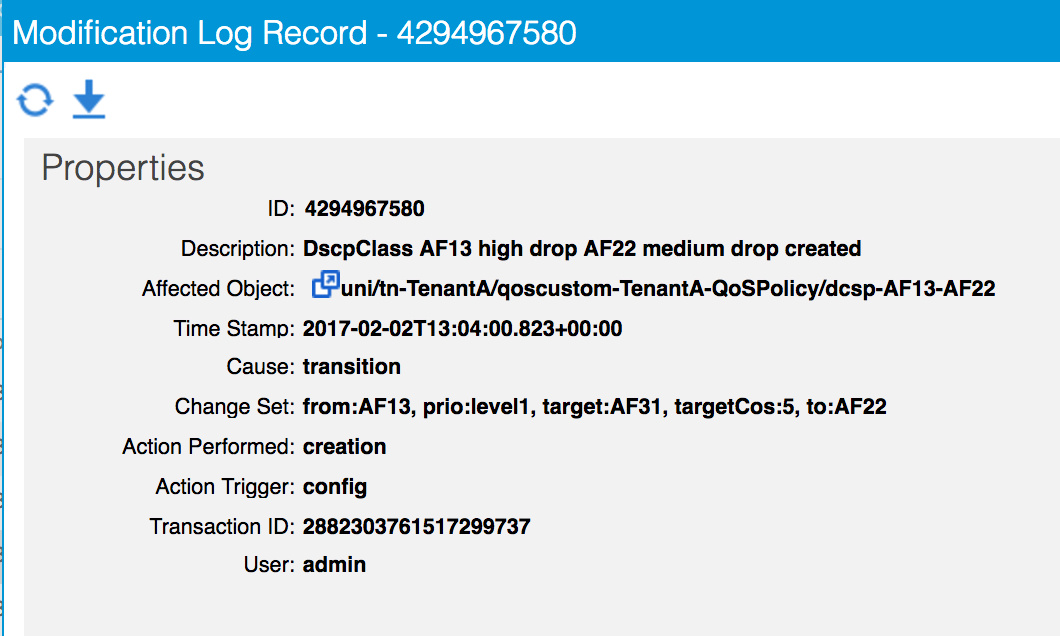Select the Change Set from:AF13 value
This screenshot has height=636, width=1060.
coord(594,407)
